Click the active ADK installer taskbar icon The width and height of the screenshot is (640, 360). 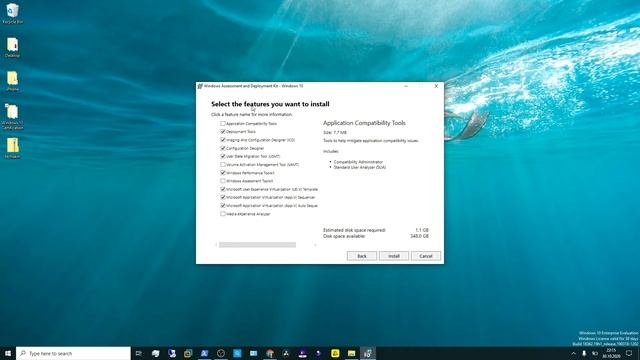click(x=368, y=353)
